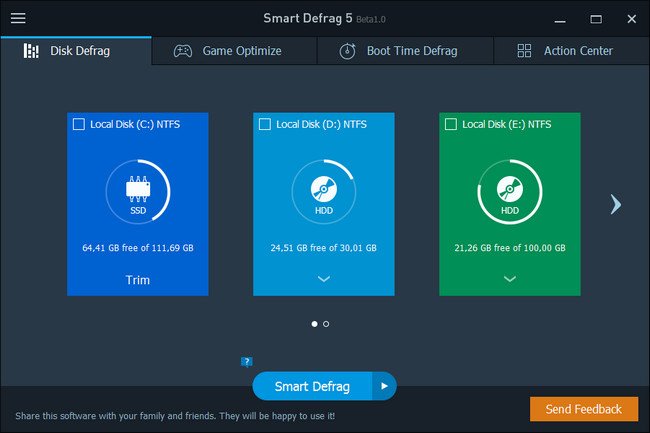Tick the Local Disk (E:) checkbox
The width and height of the screenshot is (650, 433).
click(x=451, y=124)
